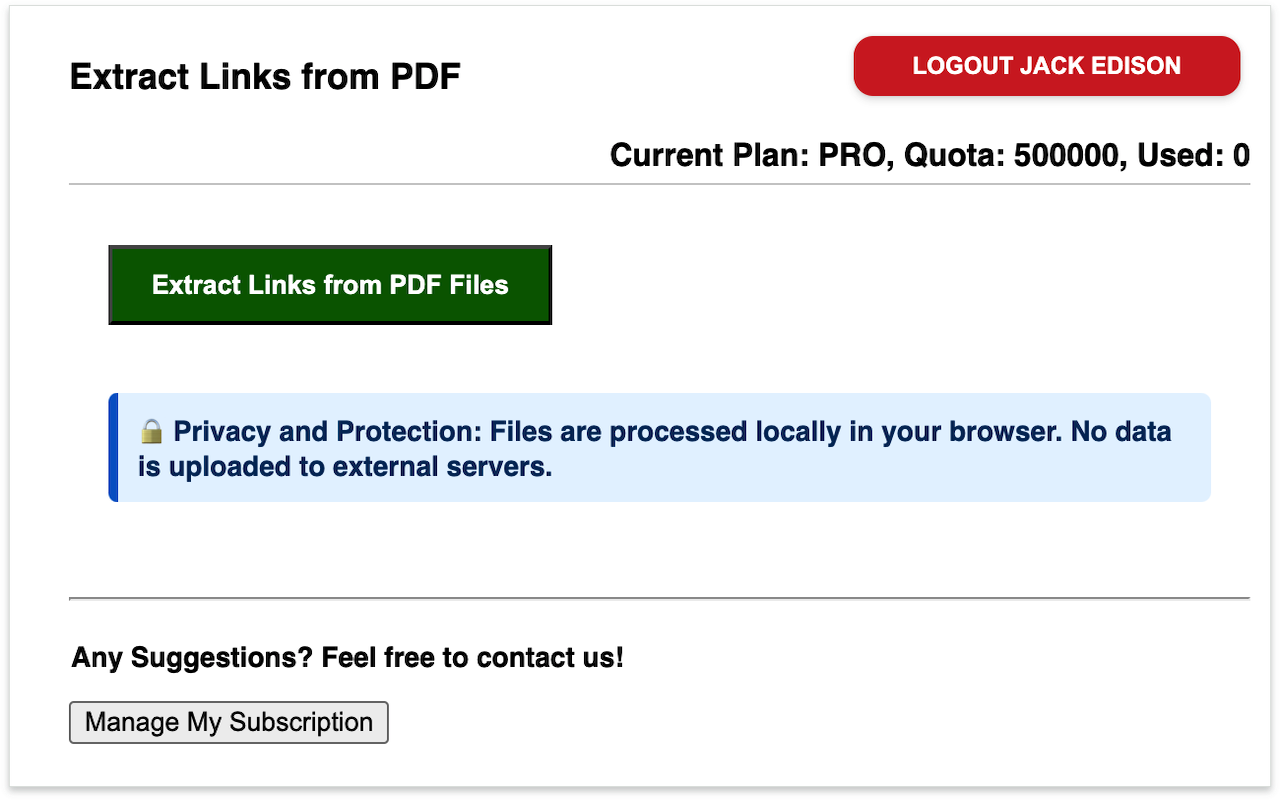This screenshot has width=1280, height=800.
Task: Open Manage My Subscription
Action: click(228, 722)
